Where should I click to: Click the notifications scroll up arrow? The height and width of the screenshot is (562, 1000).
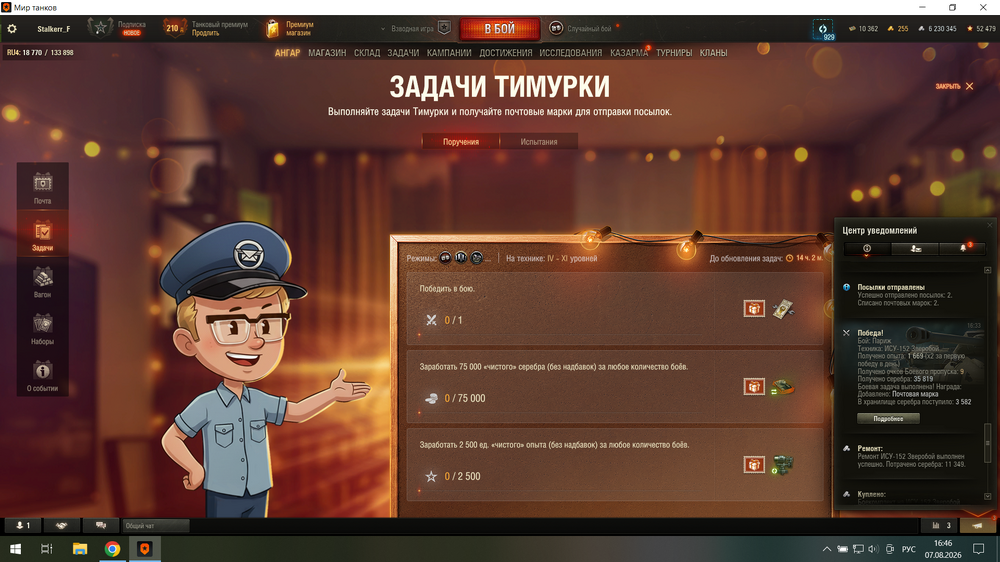[x=988, y=270]
